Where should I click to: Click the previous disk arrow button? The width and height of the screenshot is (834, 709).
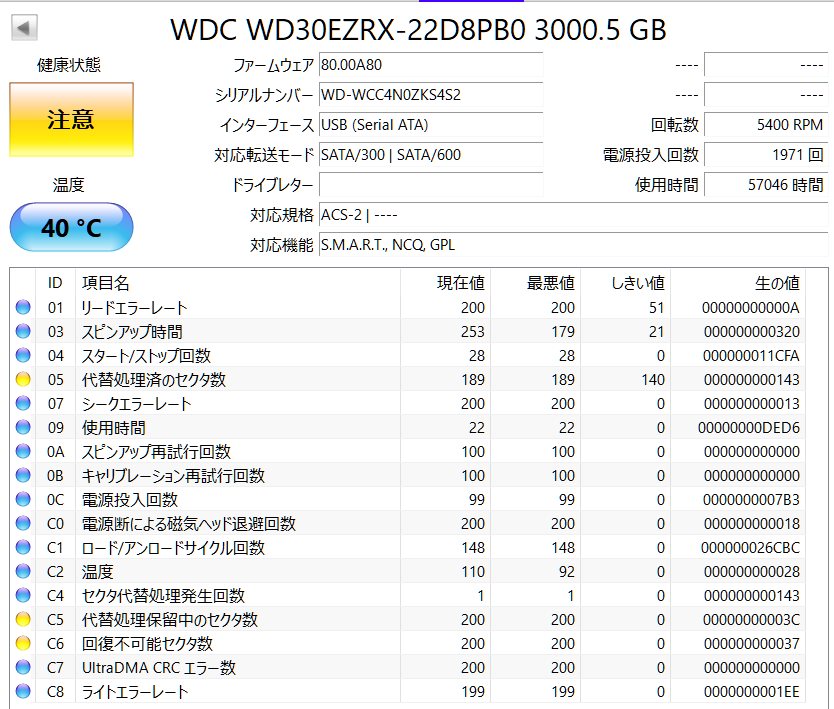(x=24, y=28)
